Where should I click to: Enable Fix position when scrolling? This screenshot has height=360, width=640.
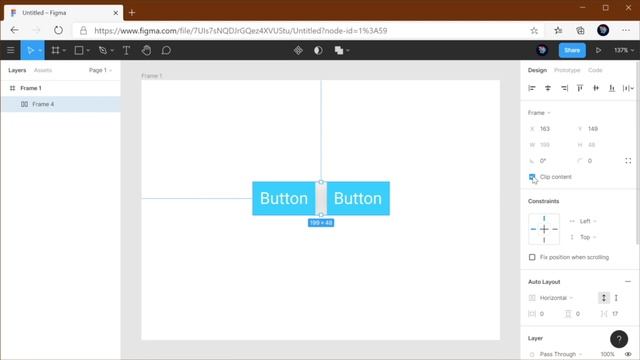[532, 257]
